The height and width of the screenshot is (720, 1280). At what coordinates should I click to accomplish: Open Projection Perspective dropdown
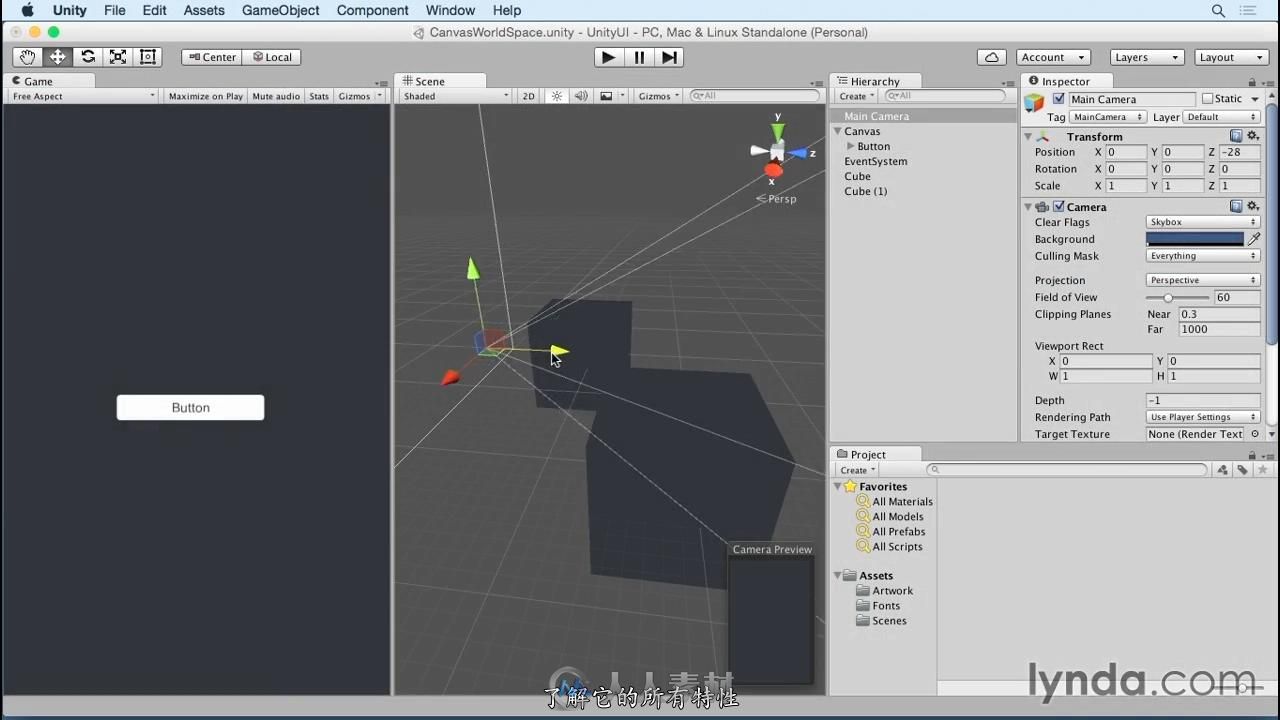click(1203, 280)
